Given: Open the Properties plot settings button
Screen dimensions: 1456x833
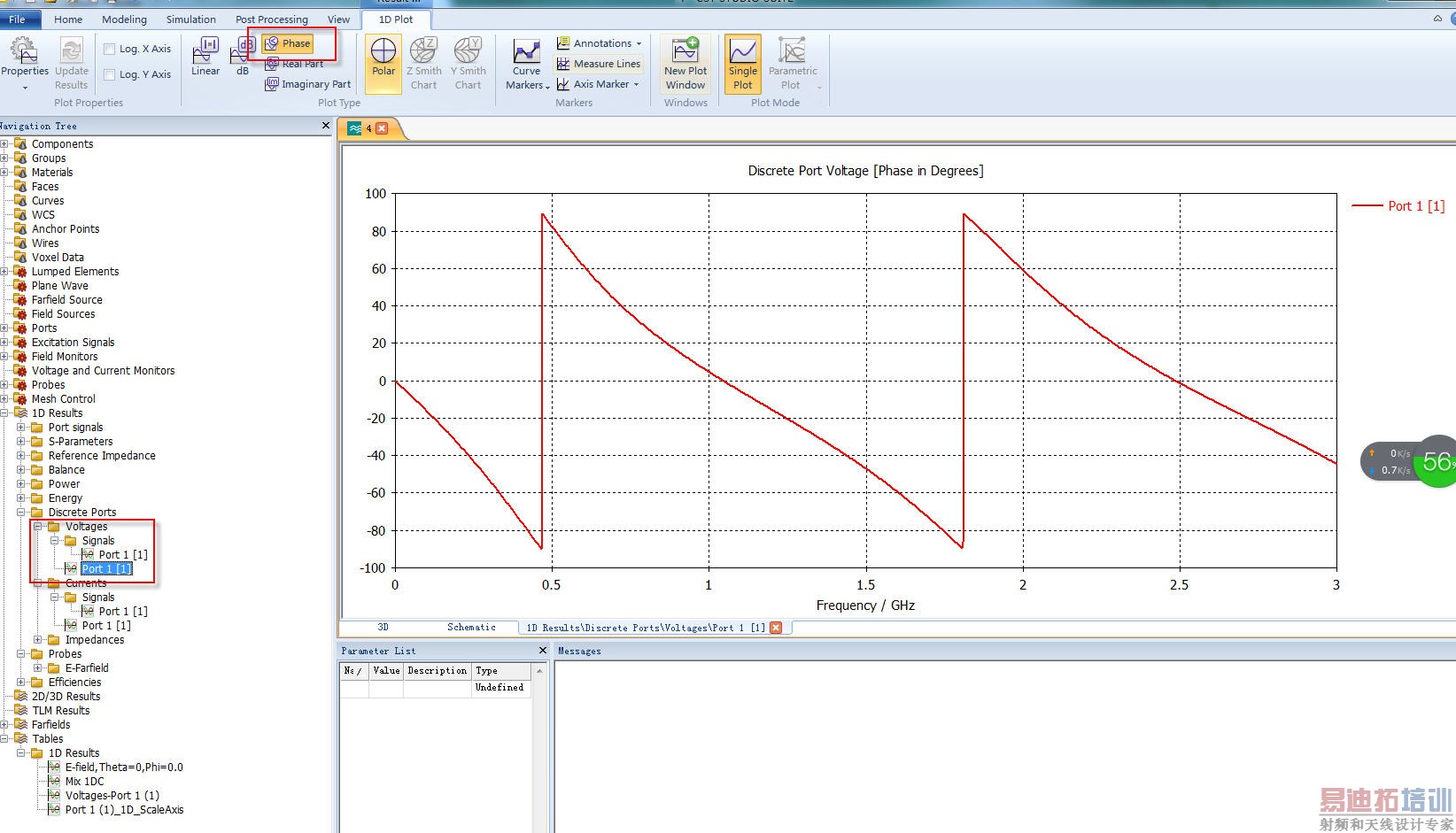Looking at the screenshot, I should click(24, 62).
